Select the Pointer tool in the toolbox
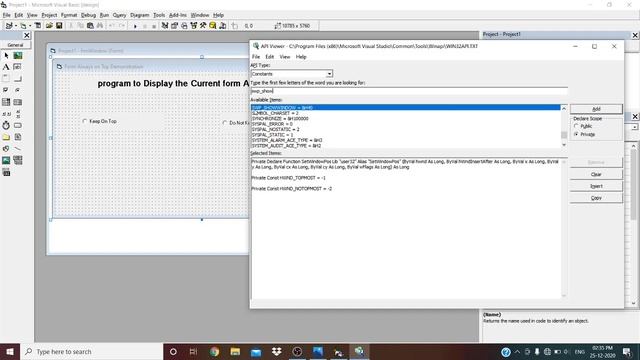 6,56
